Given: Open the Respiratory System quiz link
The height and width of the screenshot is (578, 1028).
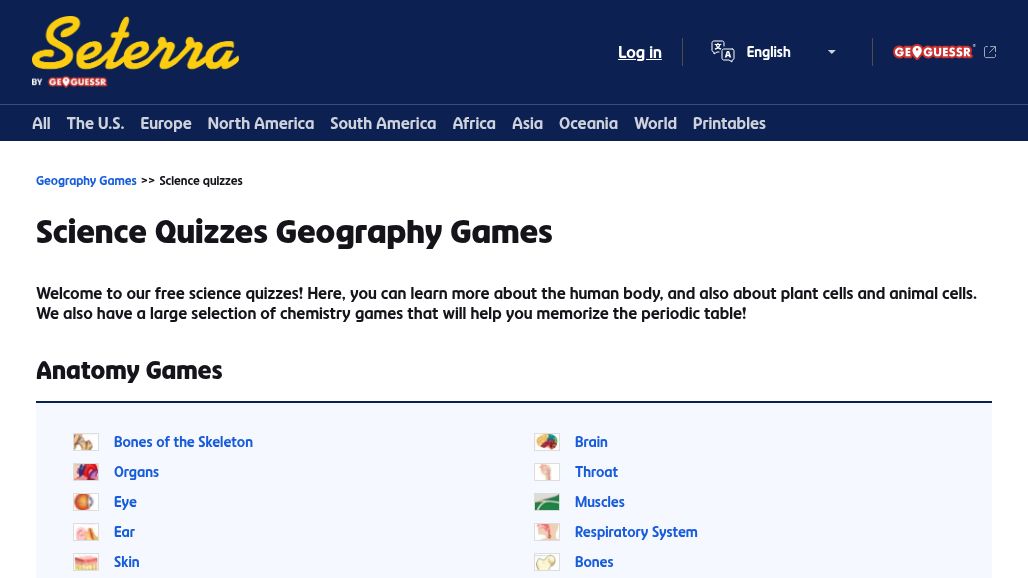Looking at the screenshot, I should [x=636, y=532].
